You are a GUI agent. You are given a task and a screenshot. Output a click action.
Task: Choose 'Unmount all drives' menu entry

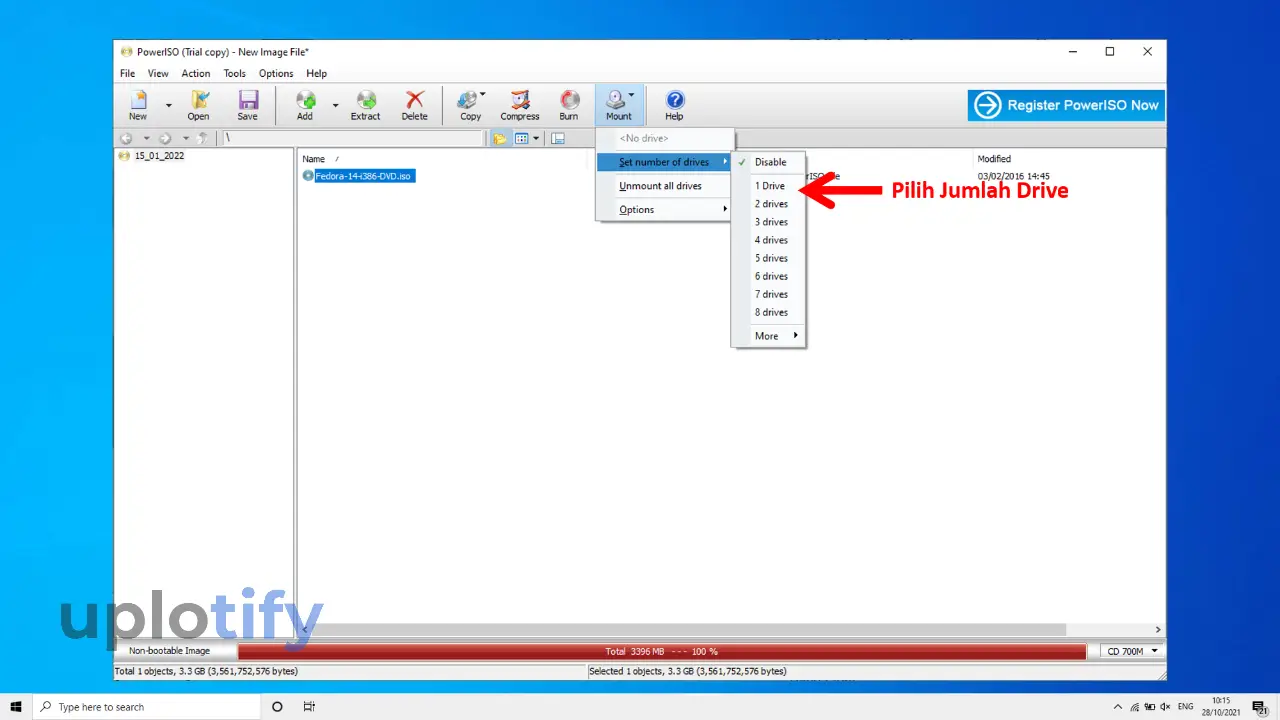pyautogui.click(x=664, y=186)
